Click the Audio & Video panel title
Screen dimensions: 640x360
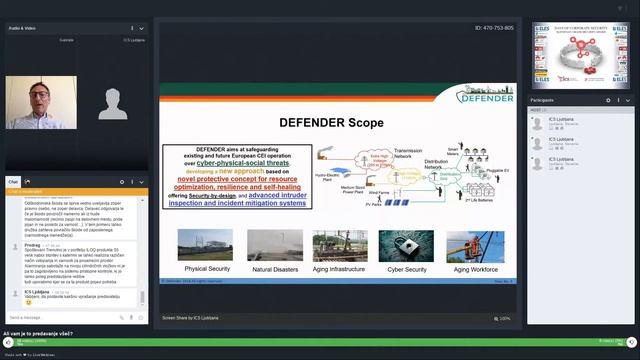tap(22, 29)
